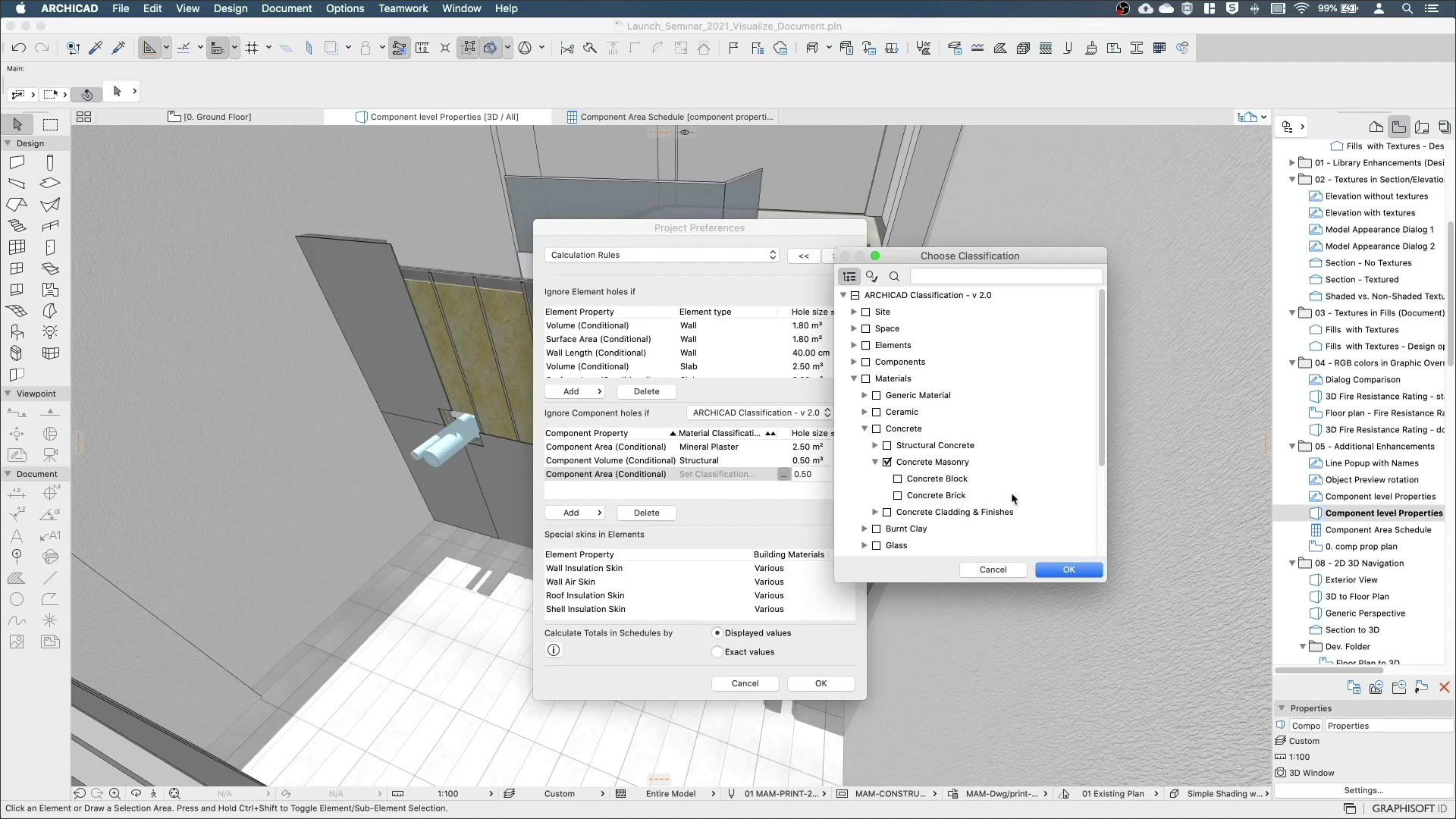Click the Redo arrow in toolbar

(42, 48)
